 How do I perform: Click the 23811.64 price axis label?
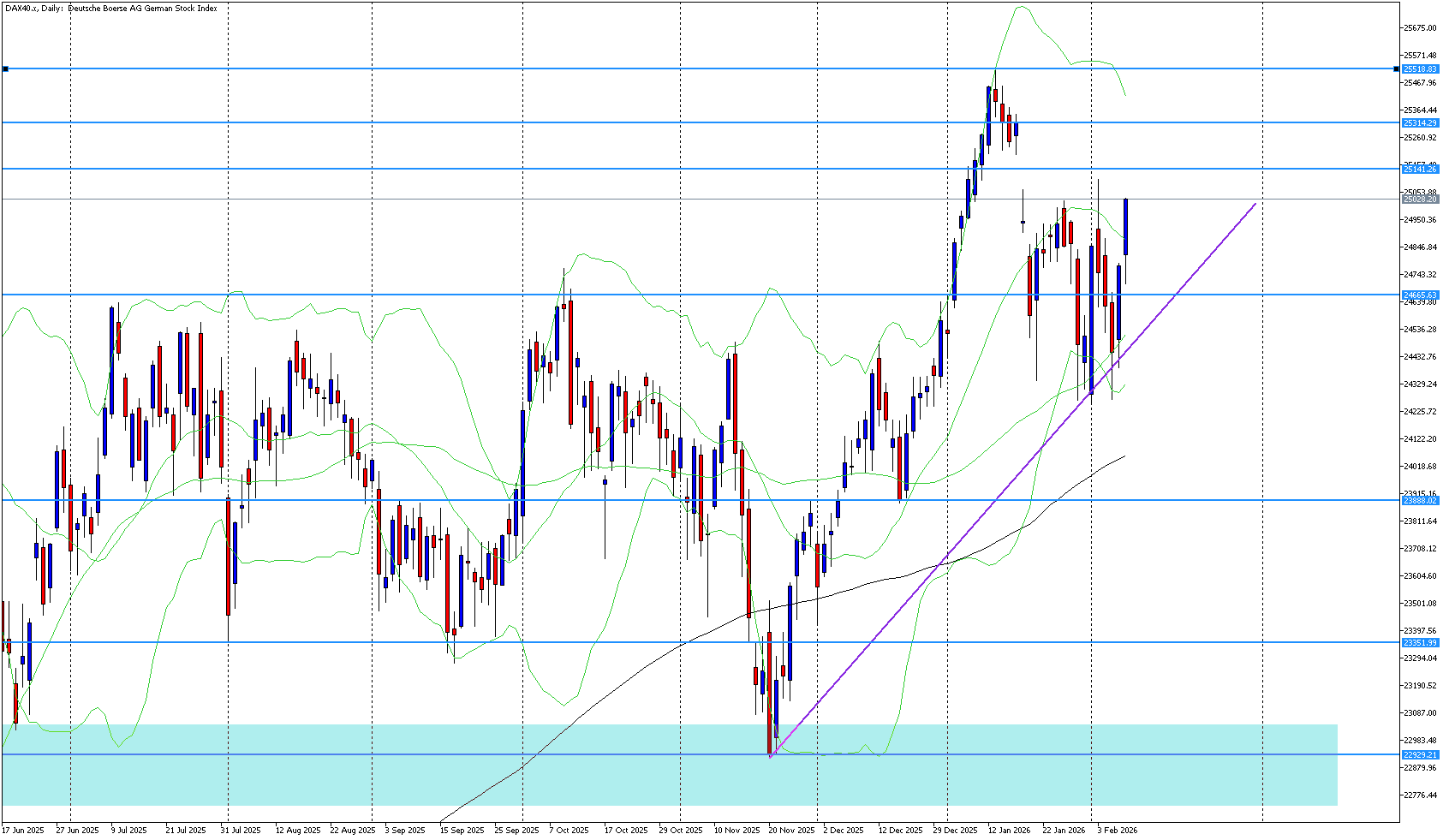1421,521
